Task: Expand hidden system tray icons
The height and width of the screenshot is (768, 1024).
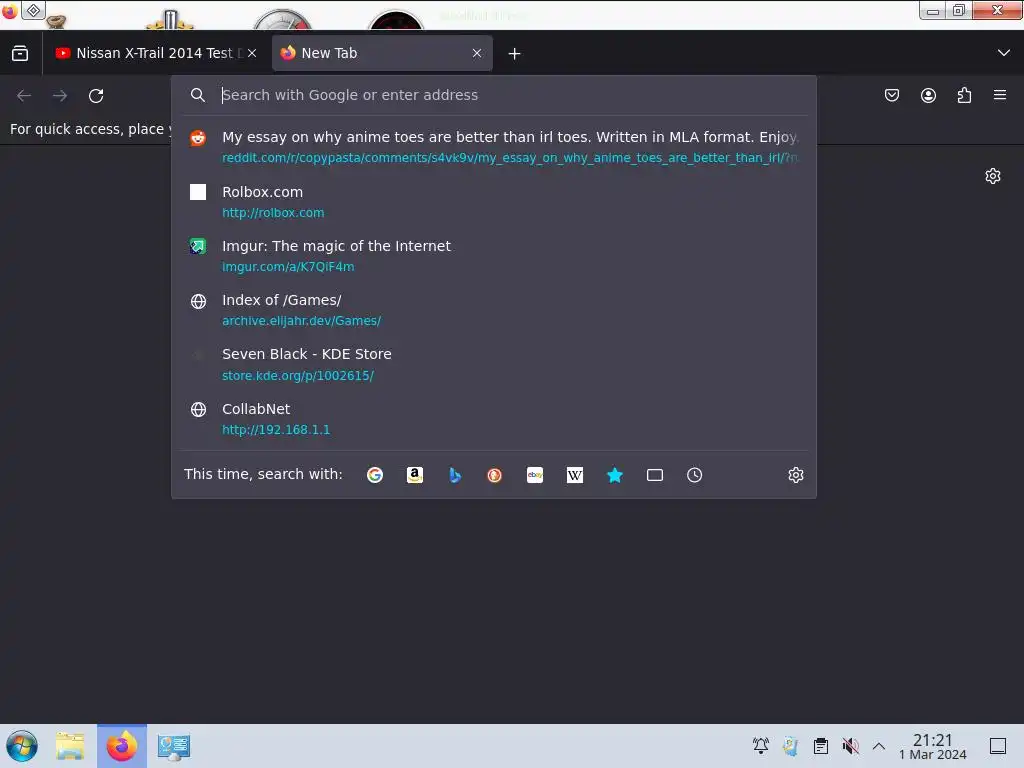Action: [x=879, y=746]
